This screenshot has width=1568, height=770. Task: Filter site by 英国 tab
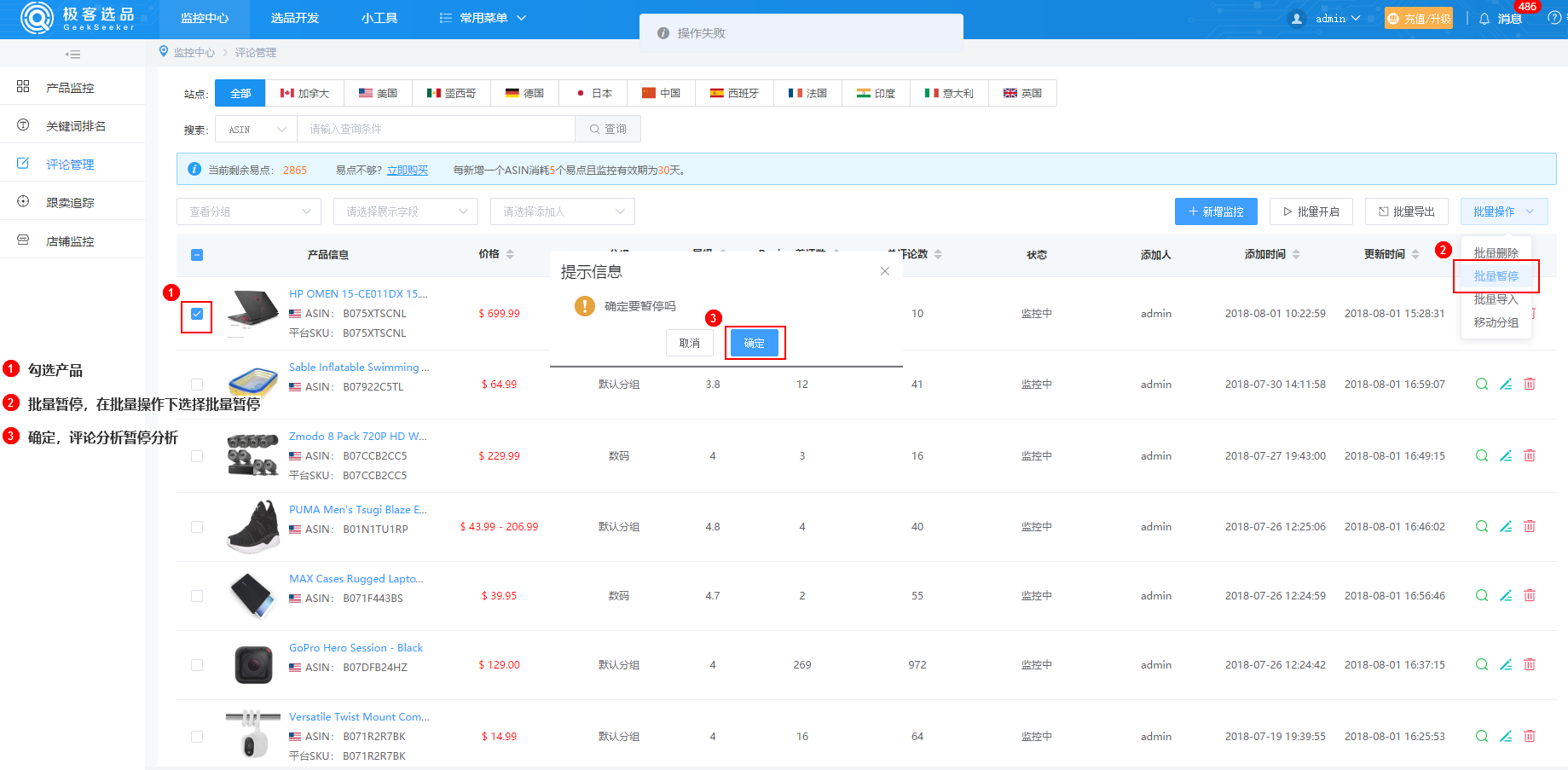tap(1022, 93)
